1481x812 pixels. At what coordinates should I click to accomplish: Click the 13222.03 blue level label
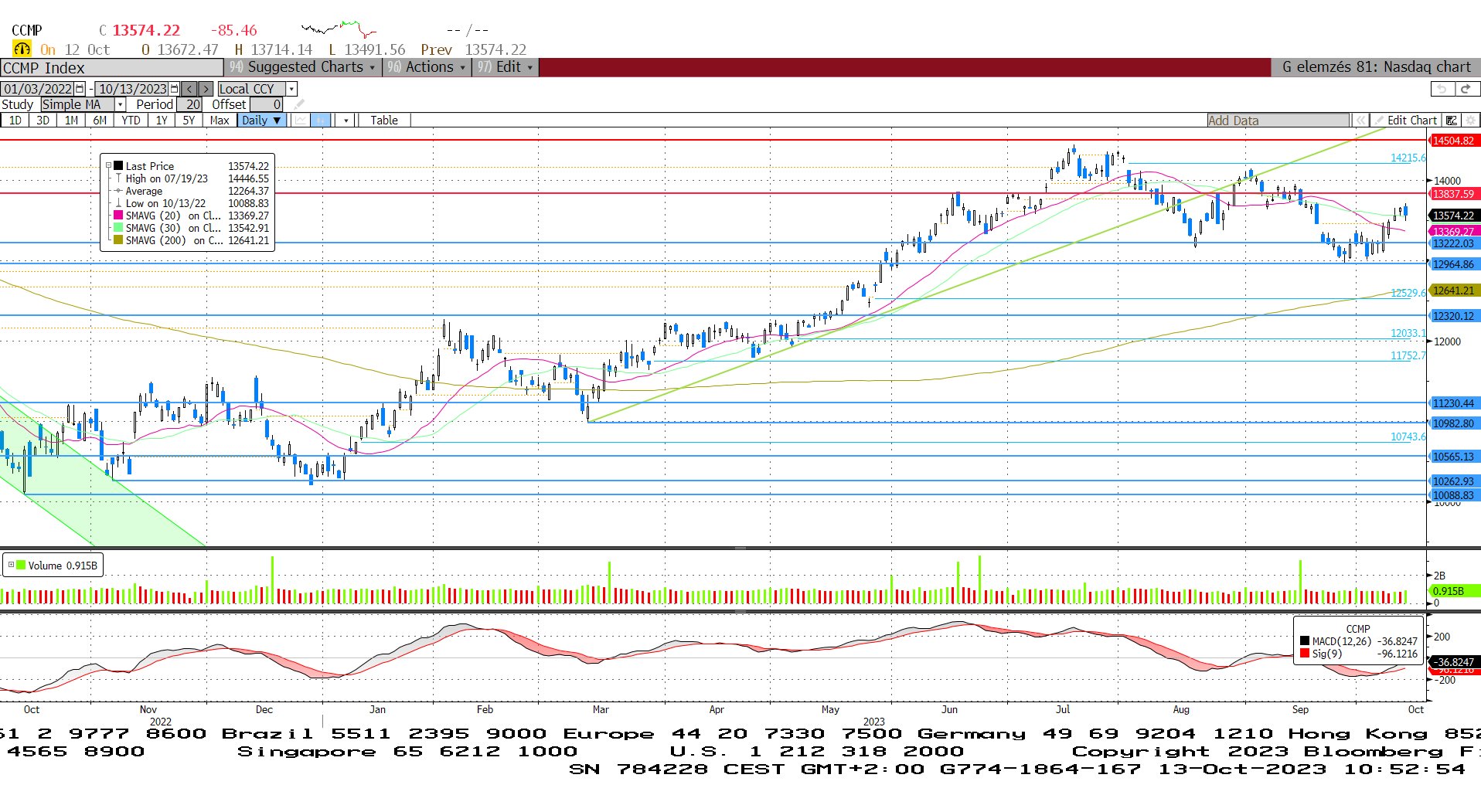pyautogui.click(x=1455, y=243)
